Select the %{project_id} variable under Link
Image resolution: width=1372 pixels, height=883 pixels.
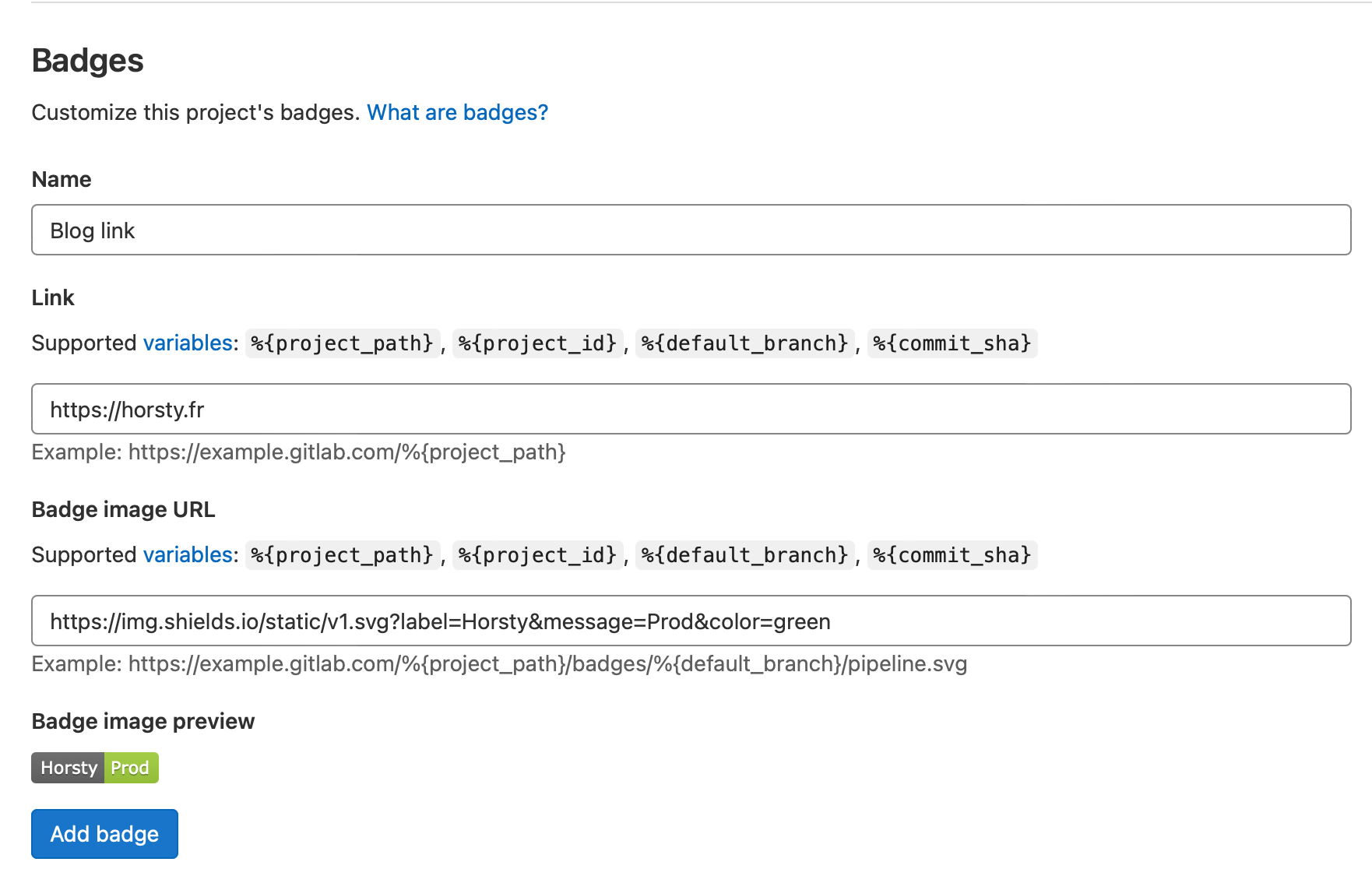click(x=537, y=343)
